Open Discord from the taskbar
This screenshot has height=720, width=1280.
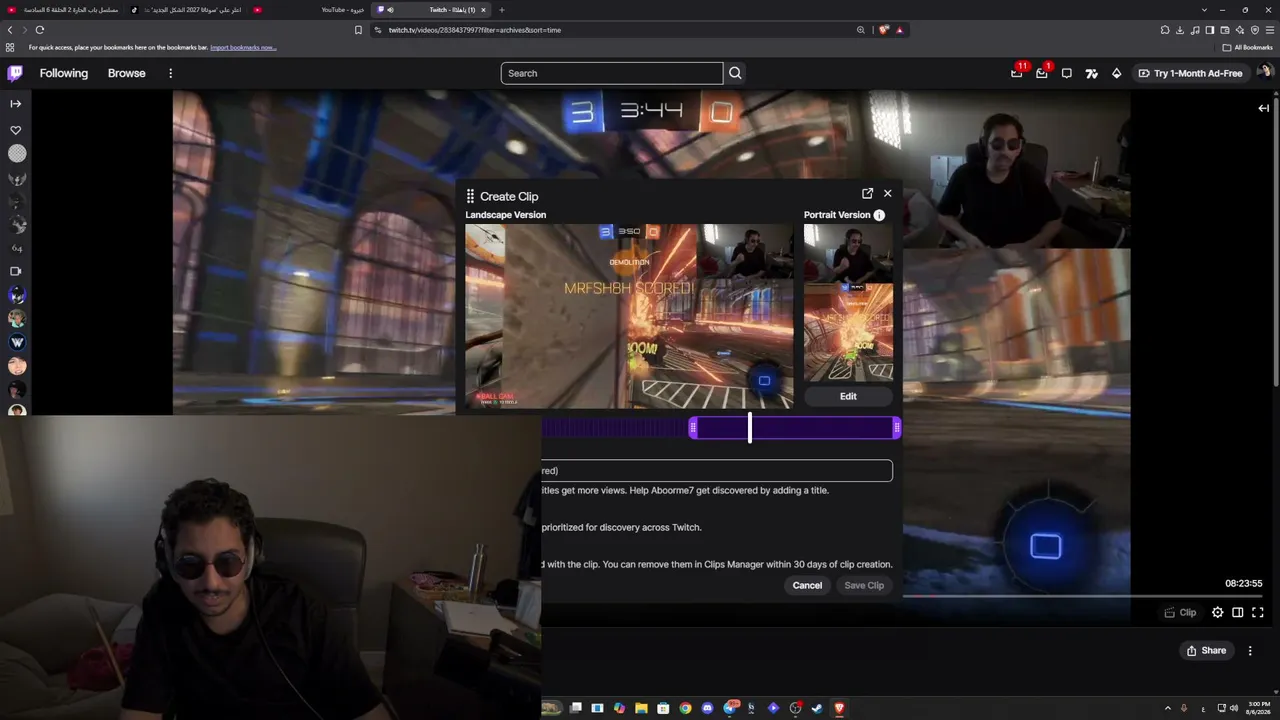click(x=707, y=708)
